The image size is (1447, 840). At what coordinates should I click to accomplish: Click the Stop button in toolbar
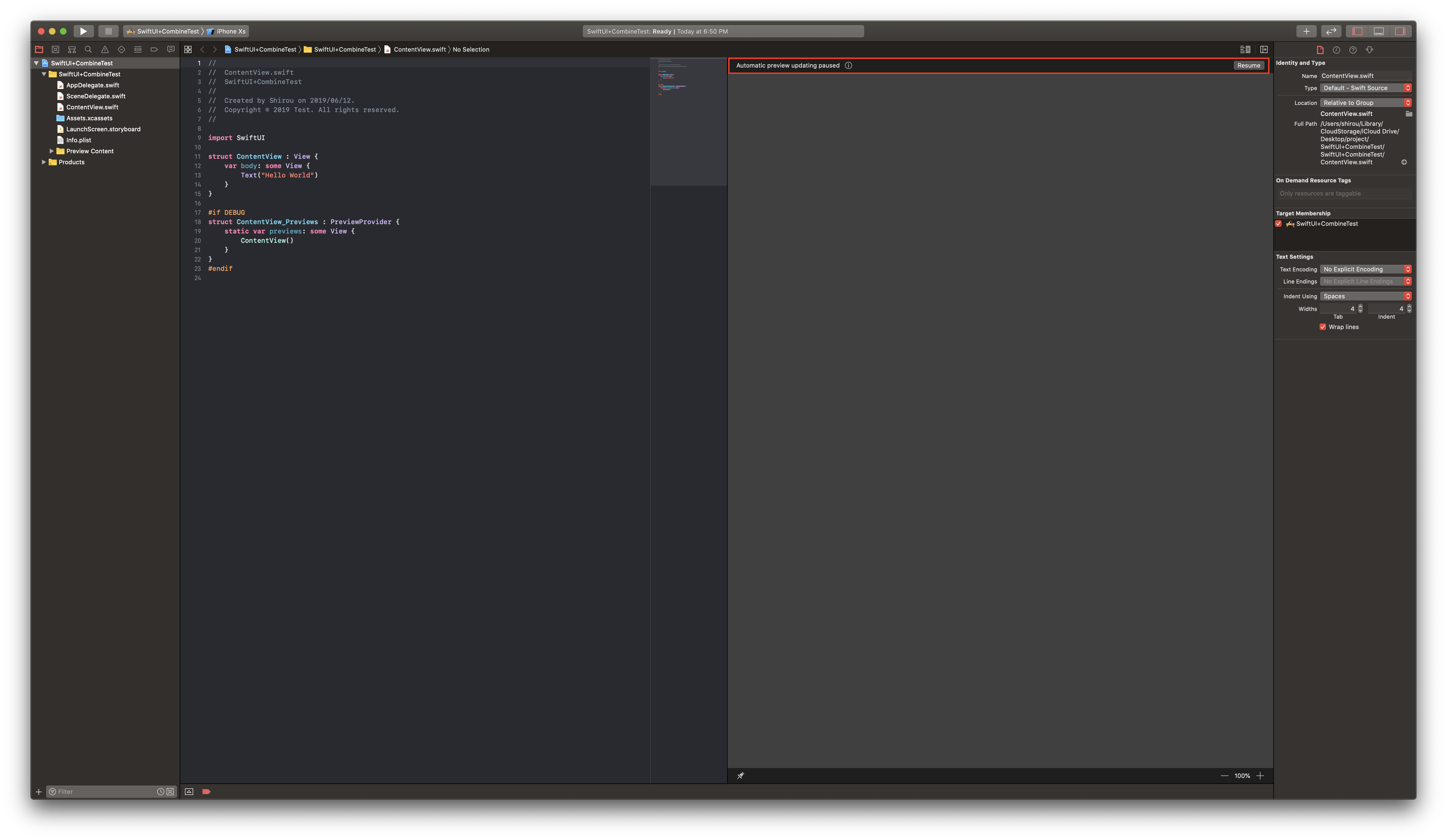[108, 31]
